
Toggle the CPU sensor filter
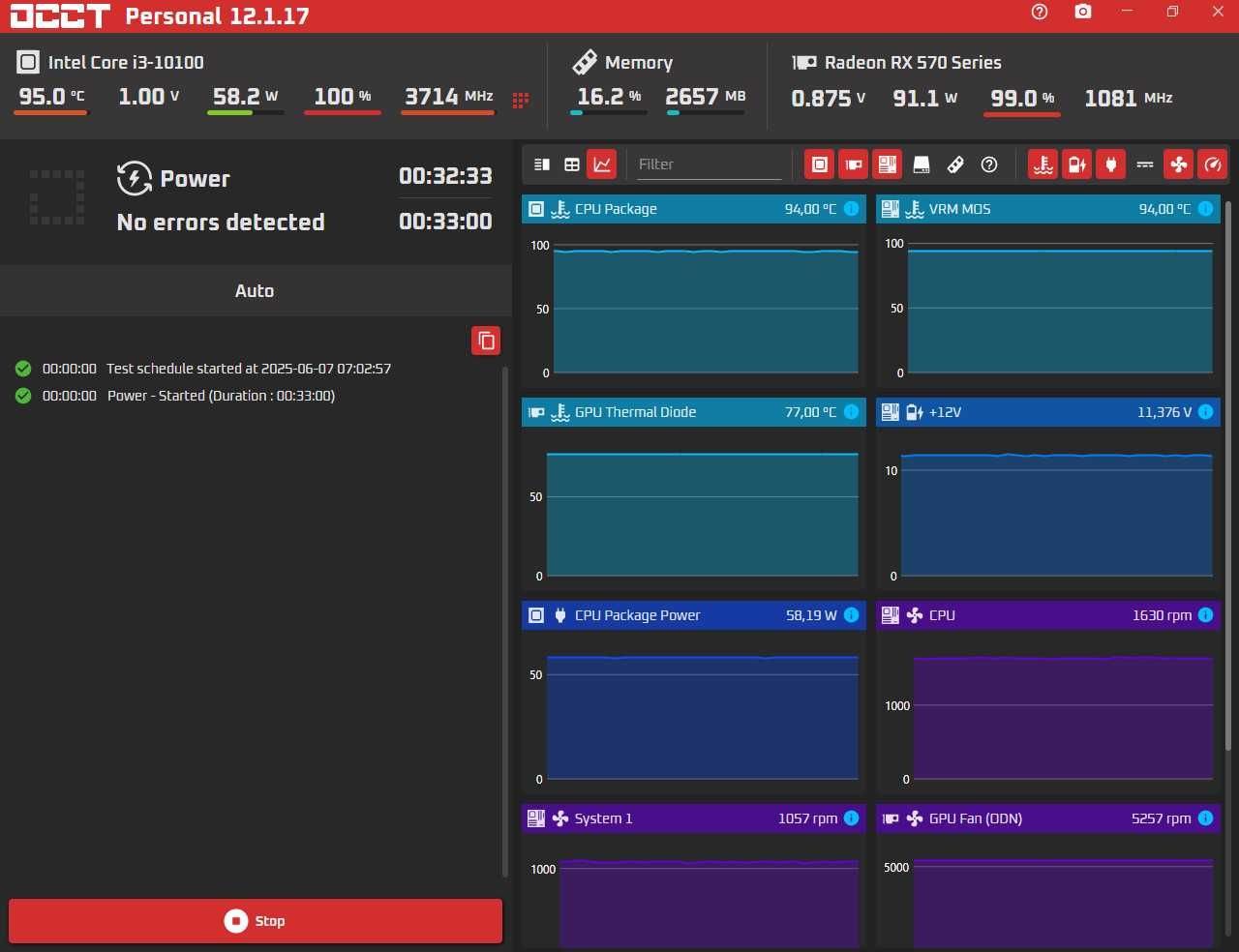pyautogui.click(x=819, y=164)
